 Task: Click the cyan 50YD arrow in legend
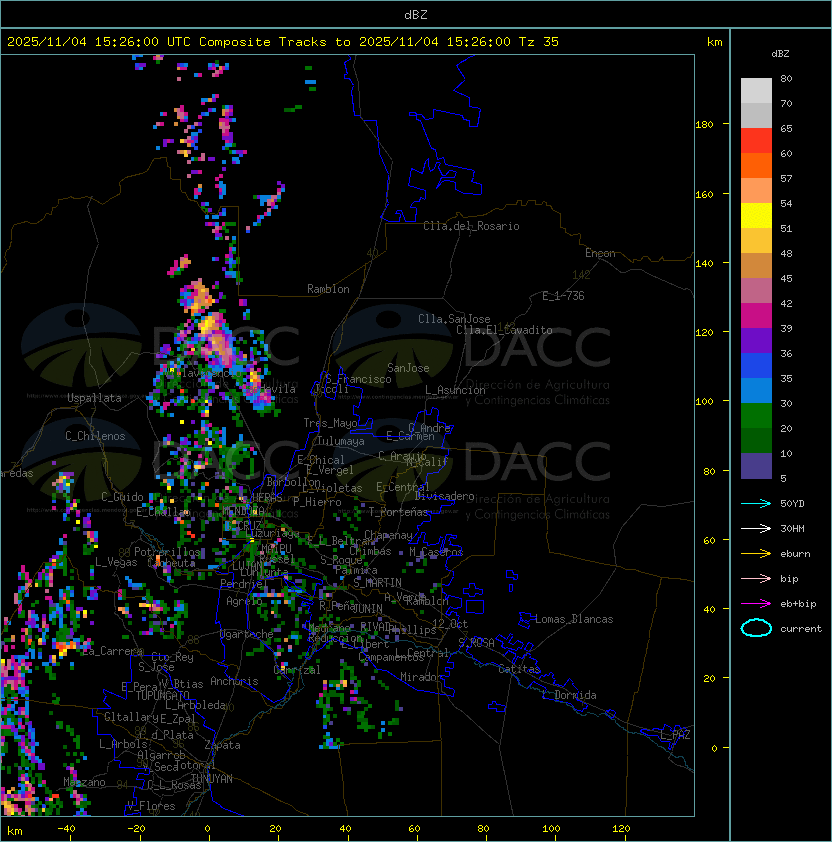(x=756, y=503)
